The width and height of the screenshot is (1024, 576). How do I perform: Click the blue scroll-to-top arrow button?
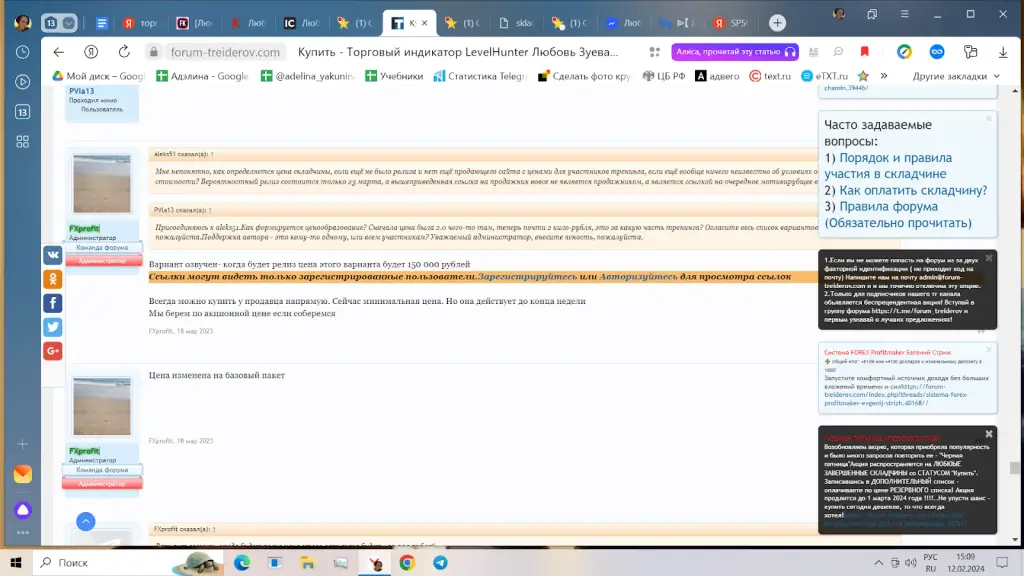pos(86,521)
